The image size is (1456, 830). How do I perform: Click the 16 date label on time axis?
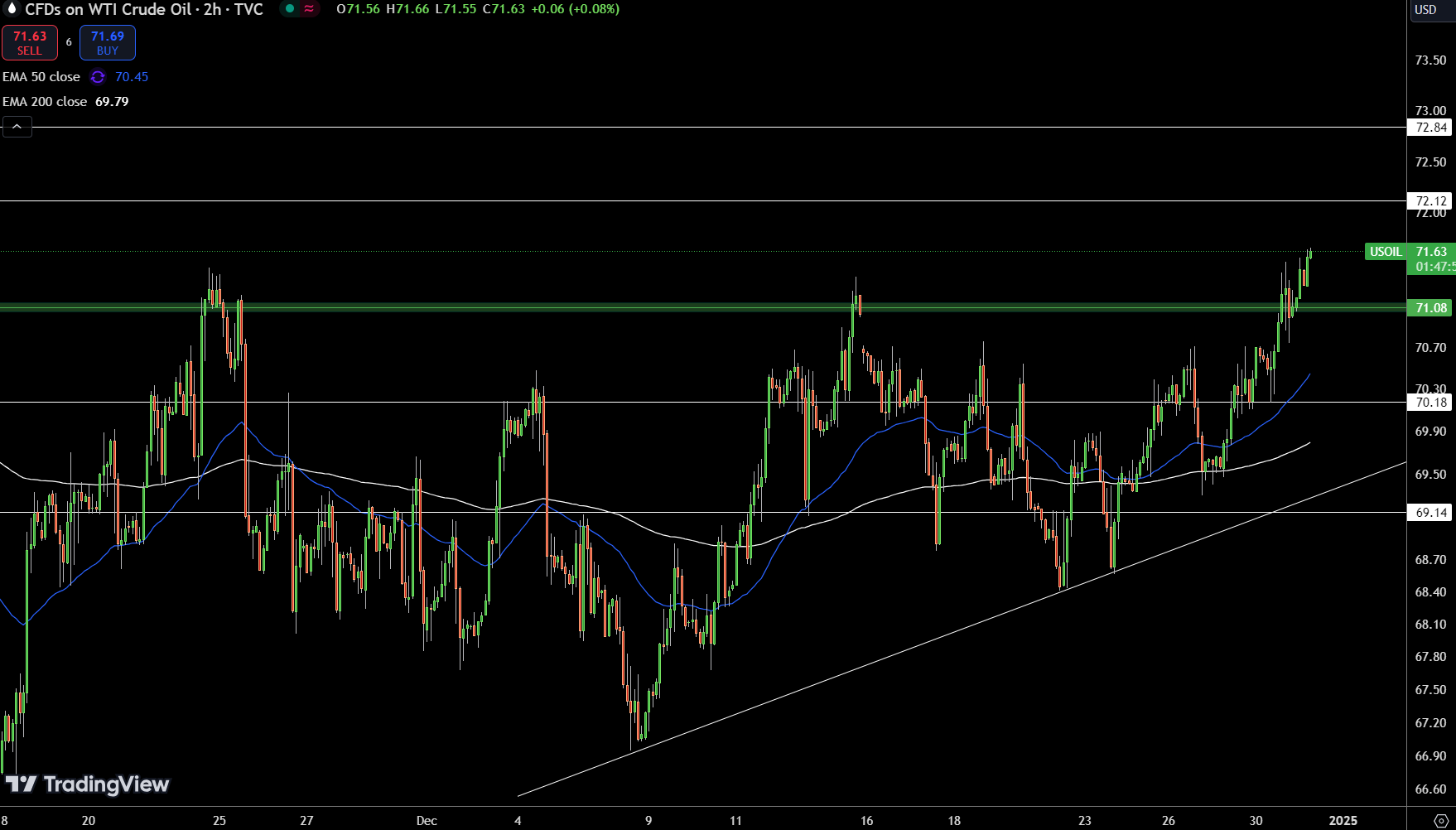pyautogui.click(x=866, y=821)
